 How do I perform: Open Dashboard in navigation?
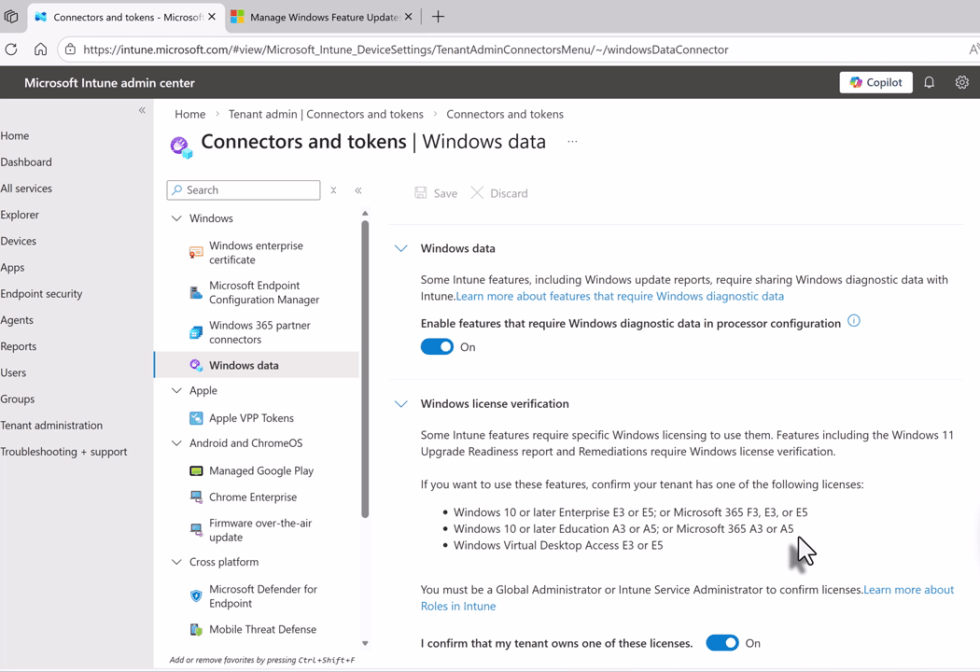tap(26, 162)
